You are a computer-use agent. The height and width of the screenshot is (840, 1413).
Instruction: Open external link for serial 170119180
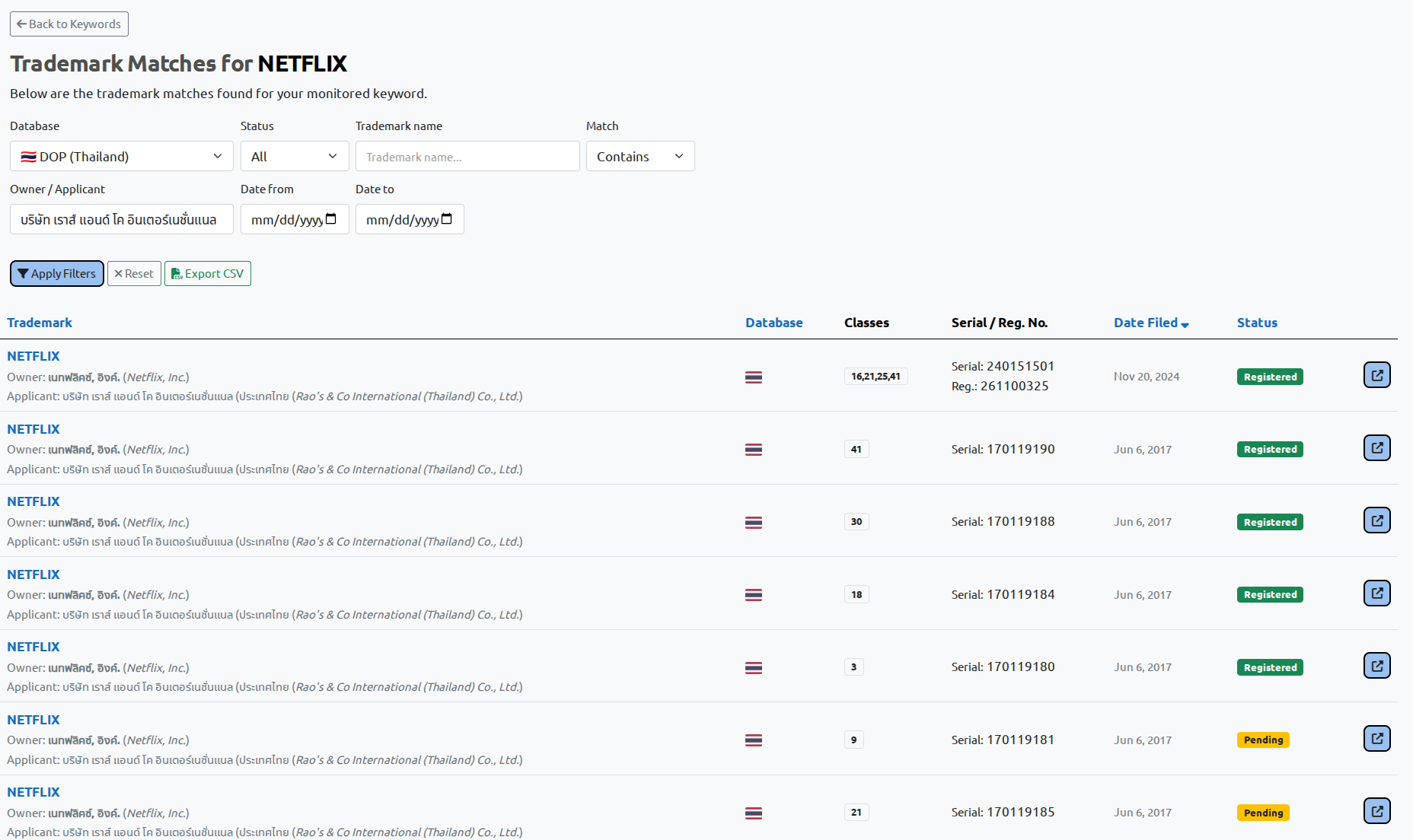point(1376,666)
